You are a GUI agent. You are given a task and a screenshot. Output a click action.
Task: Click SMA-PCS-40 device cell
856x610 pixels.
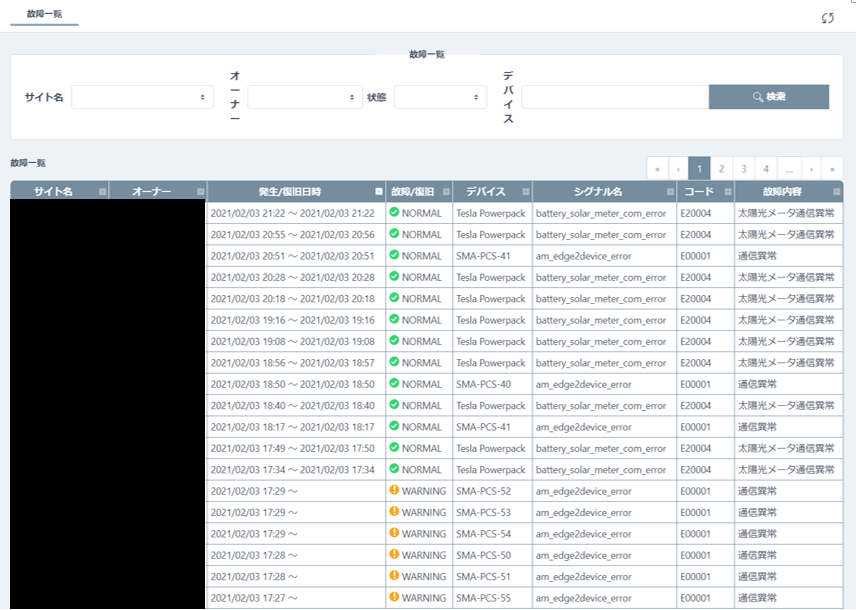click(492, 384)
